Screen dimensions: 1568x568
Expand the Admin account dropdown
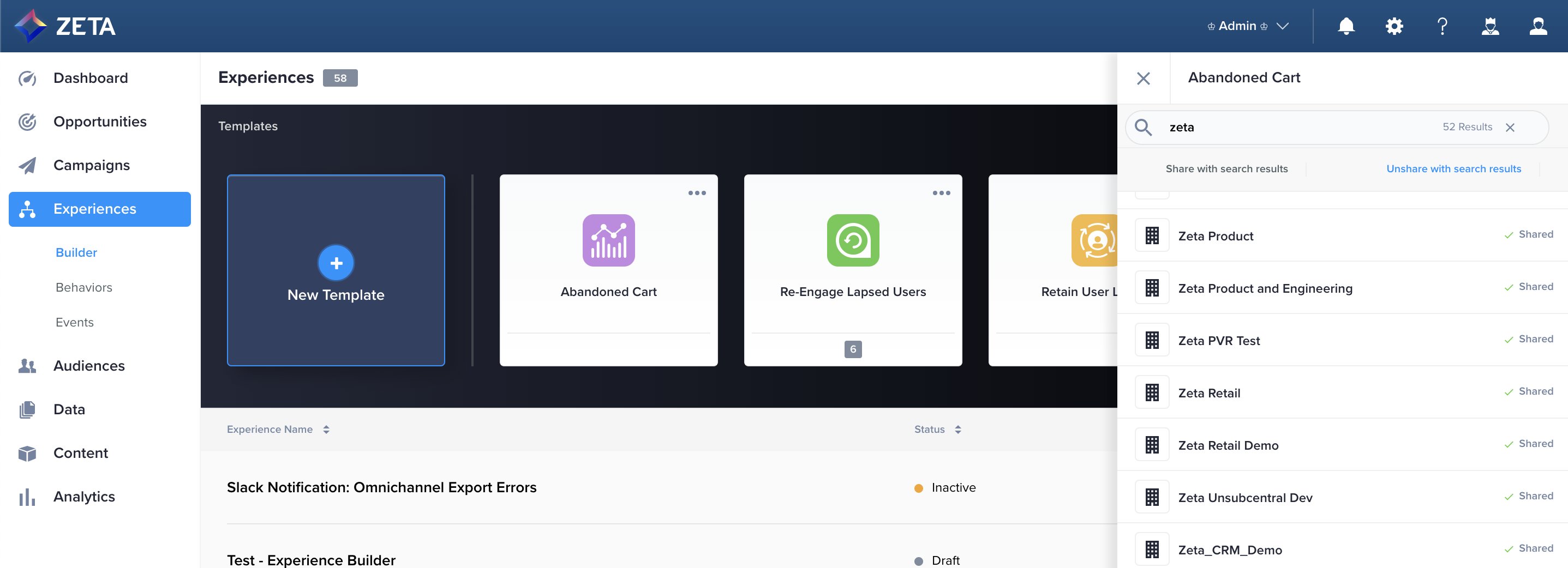click(x=1248, y=26)
